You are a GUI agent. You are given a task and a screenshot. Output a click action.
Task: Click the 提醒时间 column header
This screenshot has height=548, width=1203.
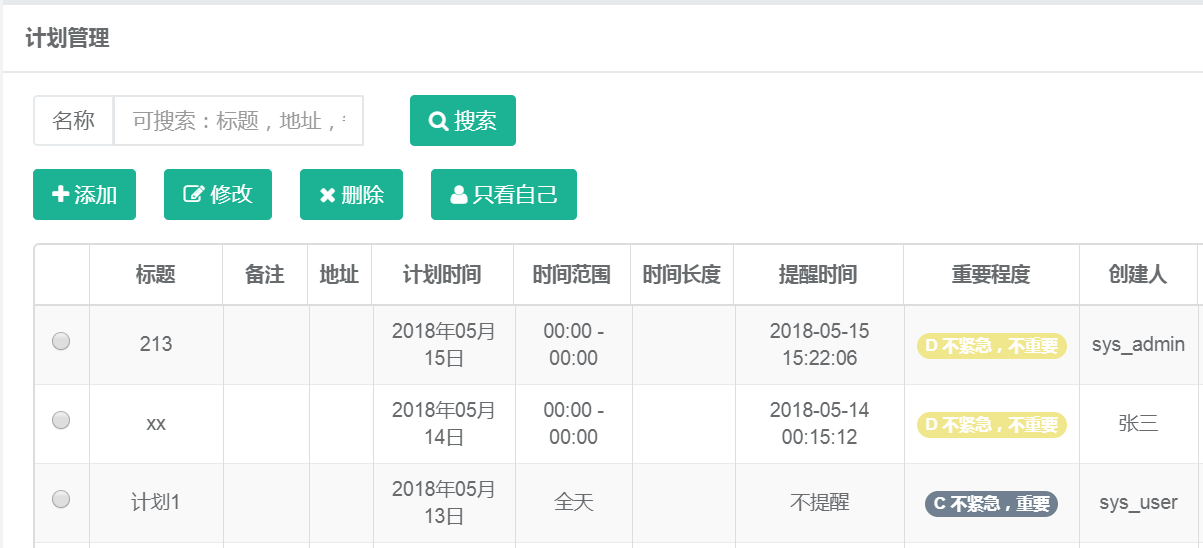pos(818,275)
